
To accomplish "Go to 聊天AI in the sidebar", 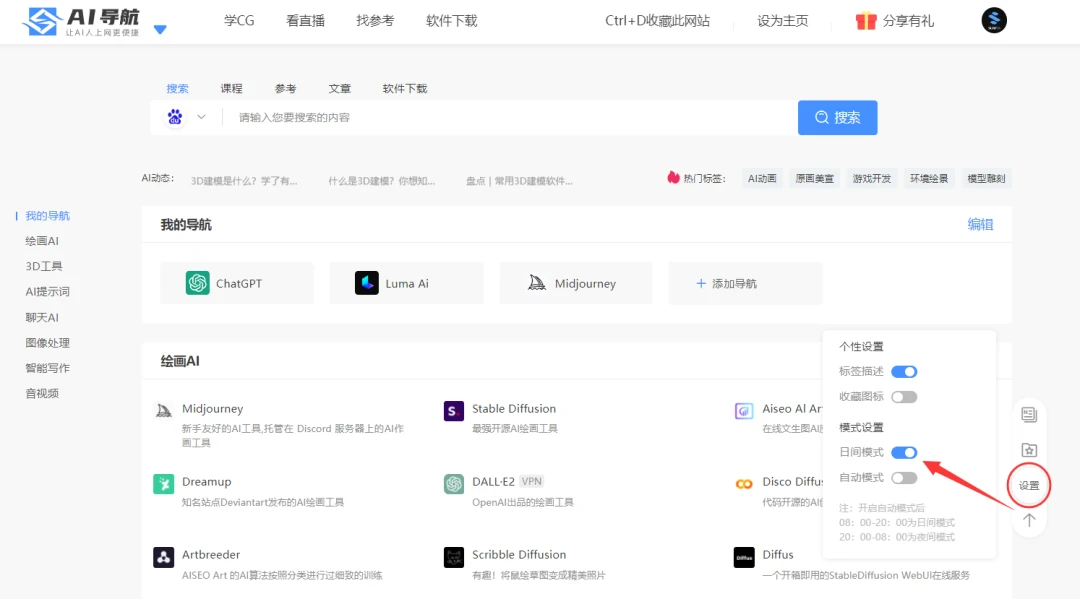I will (42, 317).
